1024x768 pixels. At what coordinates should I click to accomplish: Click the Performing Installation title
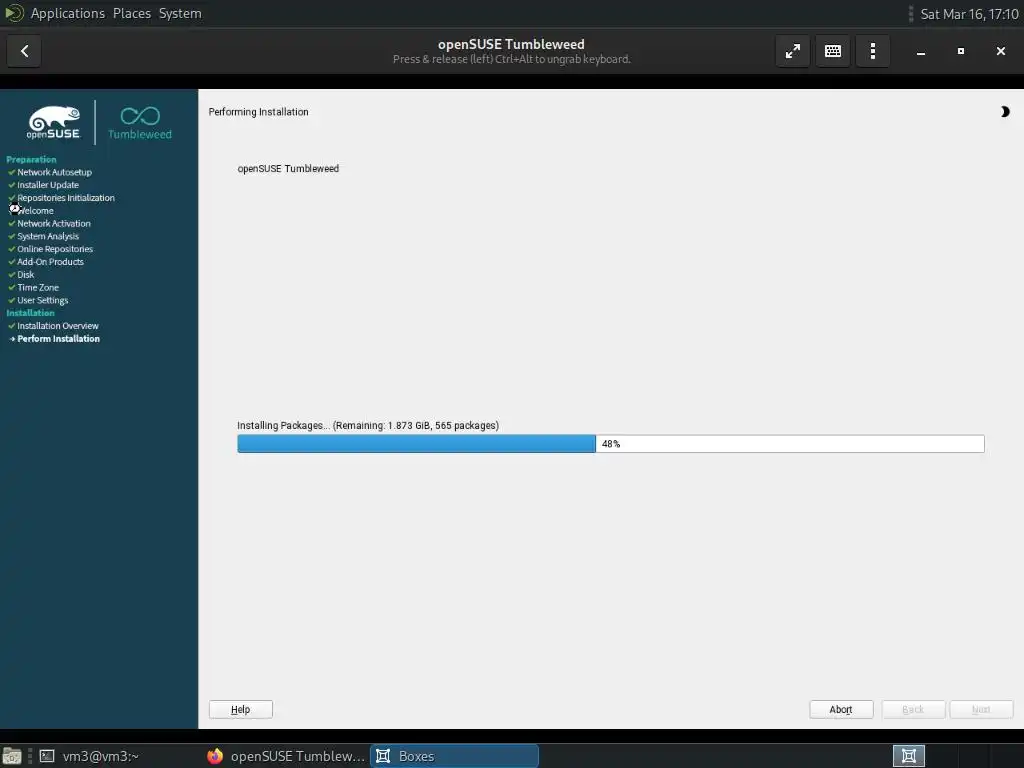[x=259, y=112]
